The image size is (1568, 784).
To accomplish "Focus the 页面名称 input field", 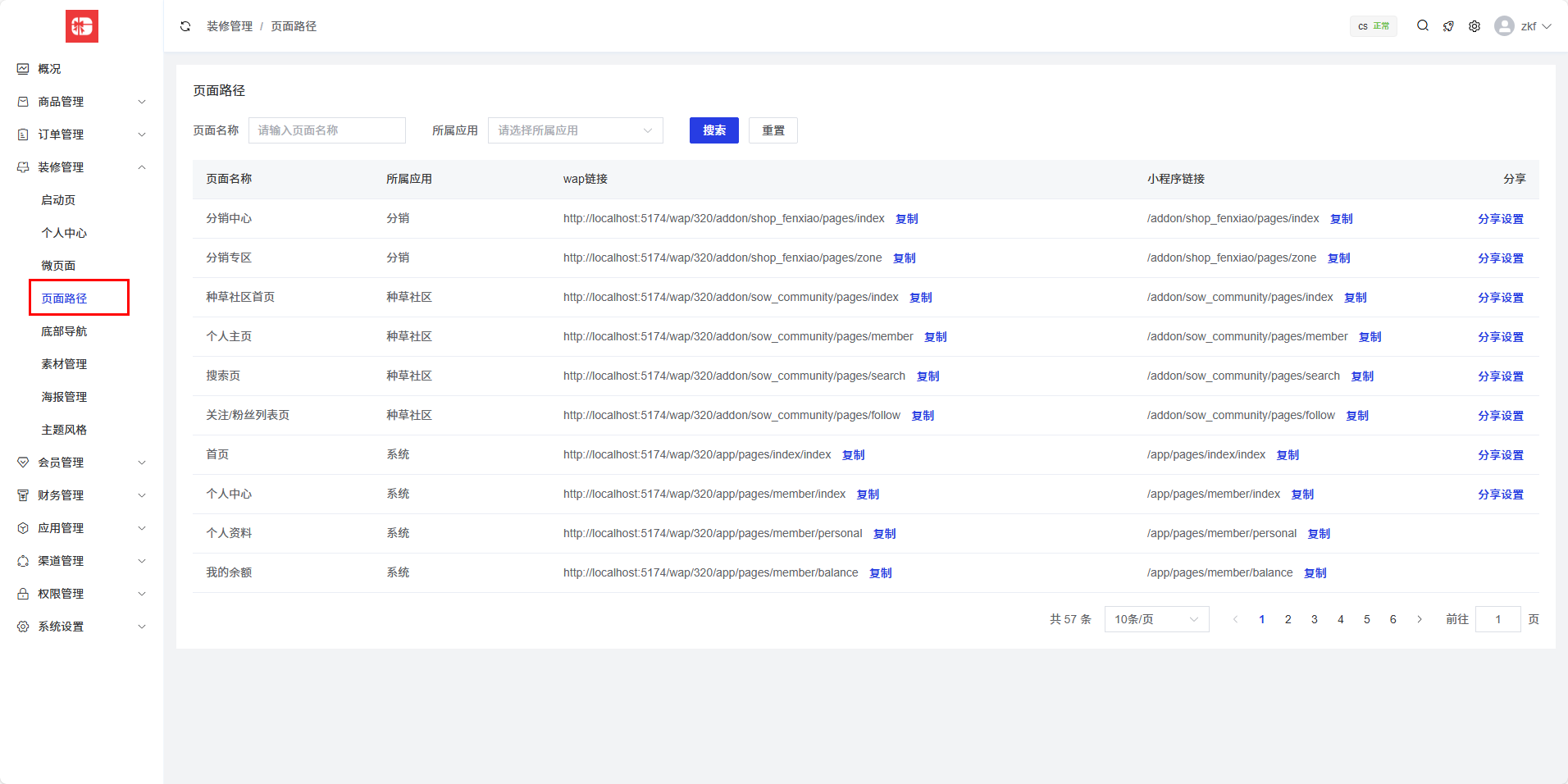I will tap(326, 130).
